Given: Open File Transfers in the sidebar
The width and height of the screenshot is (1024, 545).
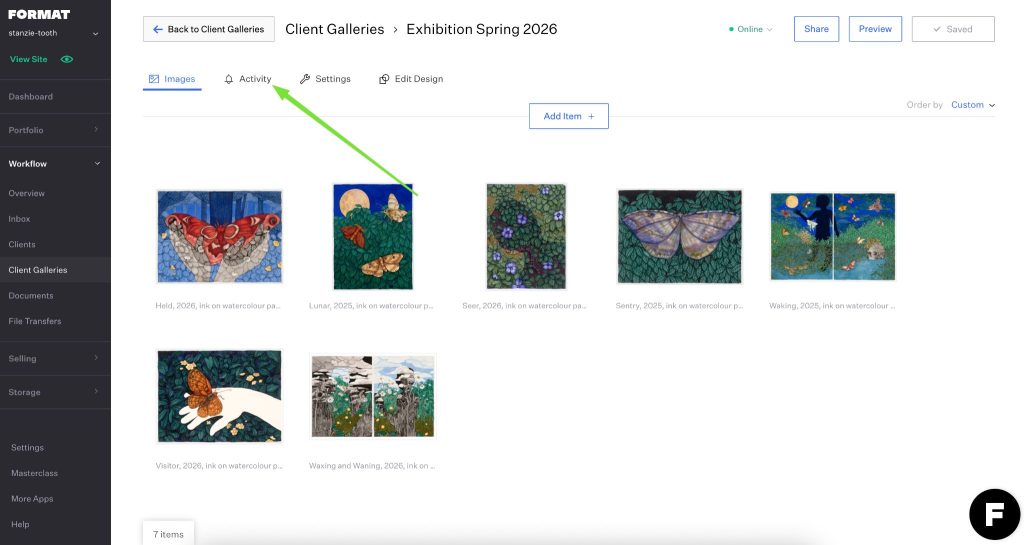Looking at the screenshot, I should click(x=35, y=321).
